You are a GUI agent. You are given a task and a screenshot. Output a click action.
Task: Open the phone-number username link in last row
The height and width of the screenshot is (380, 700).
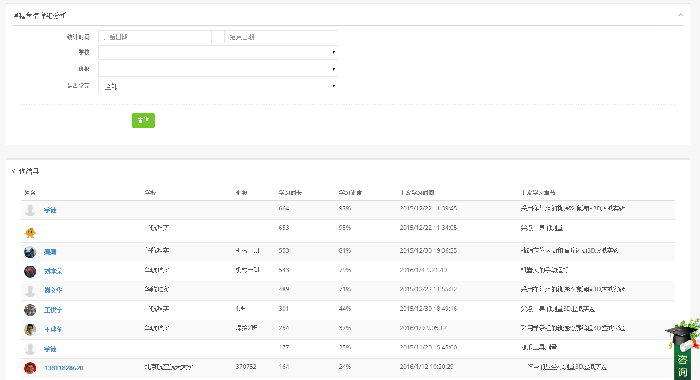(63, 368)
